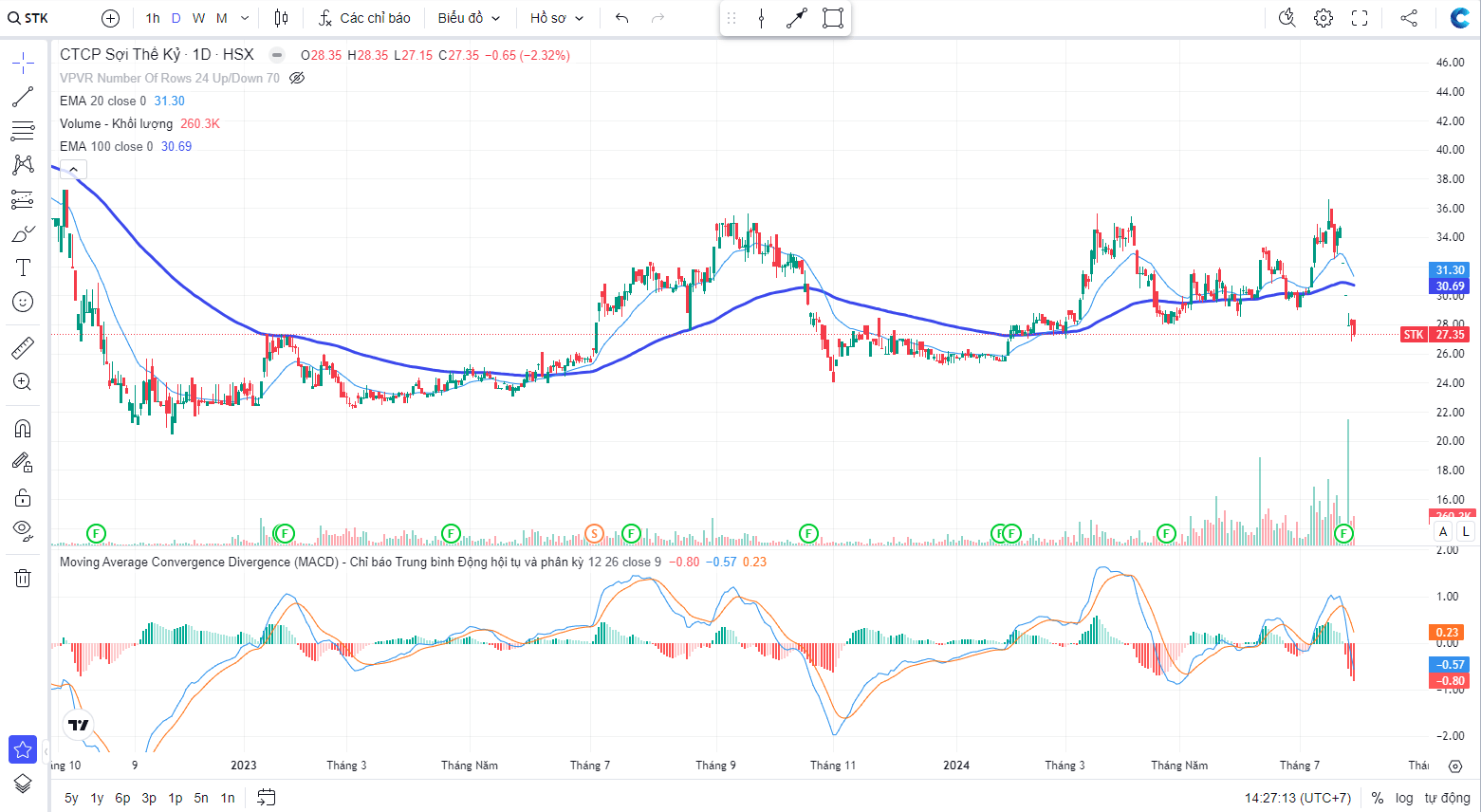Select the 3p date range
This screenshot has height=812, width=1481.
[x=149, y=798]
